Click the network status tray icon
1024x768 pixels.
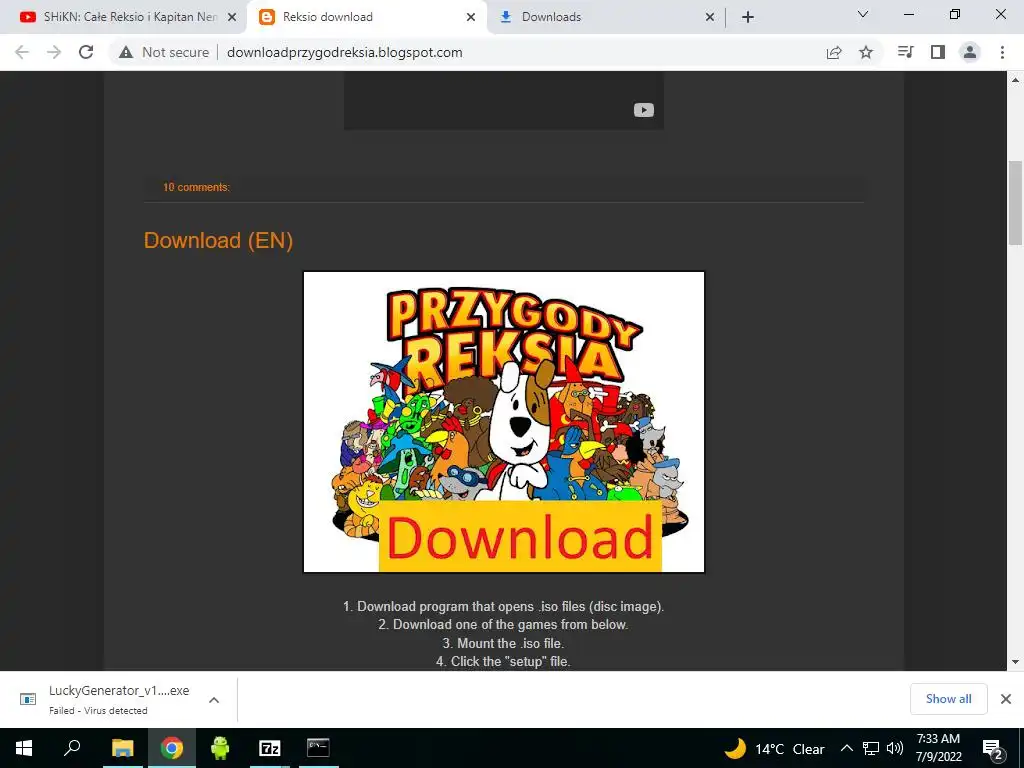click(x=871, y=748)
